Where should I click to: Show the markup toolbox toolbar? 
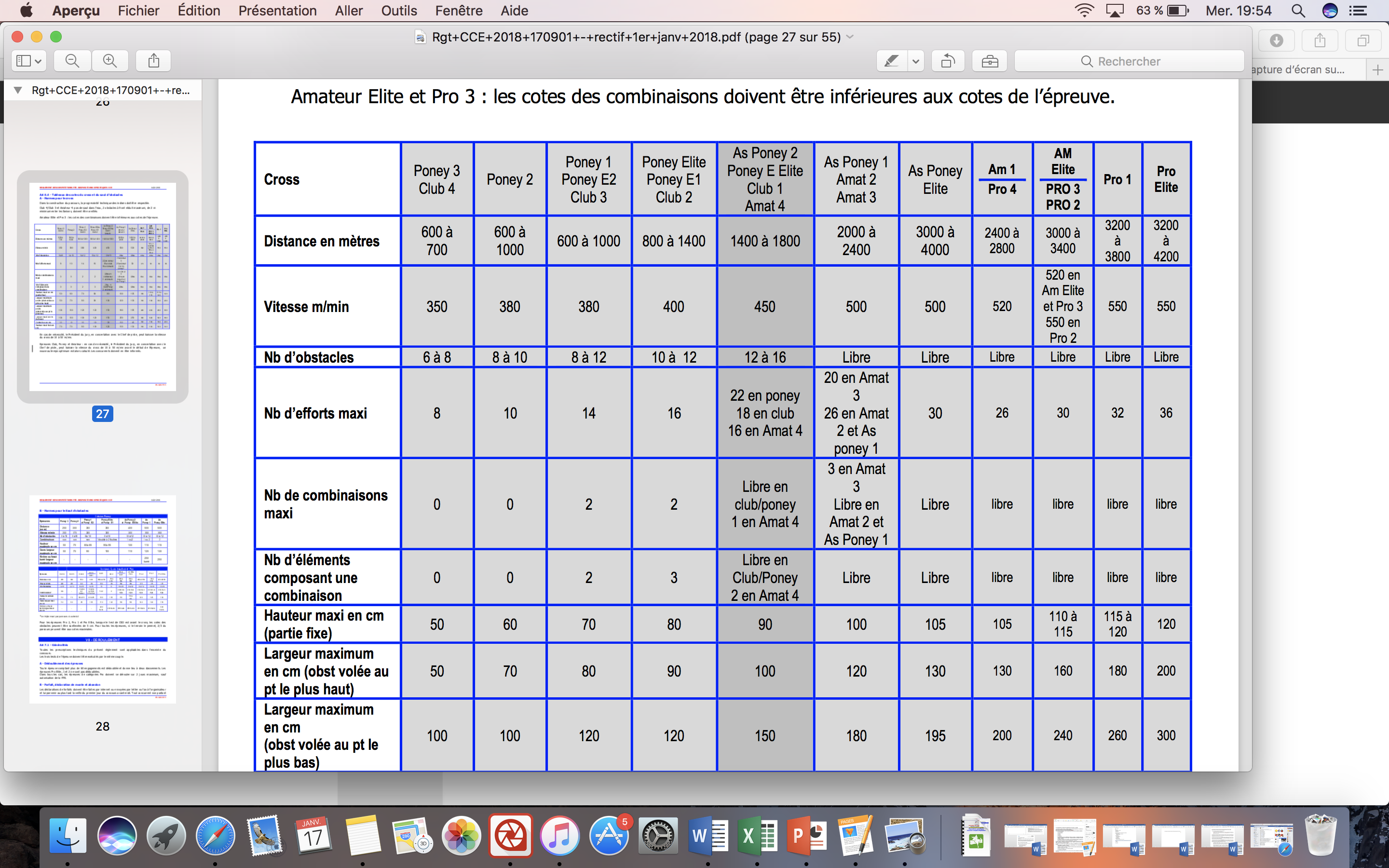990,61
